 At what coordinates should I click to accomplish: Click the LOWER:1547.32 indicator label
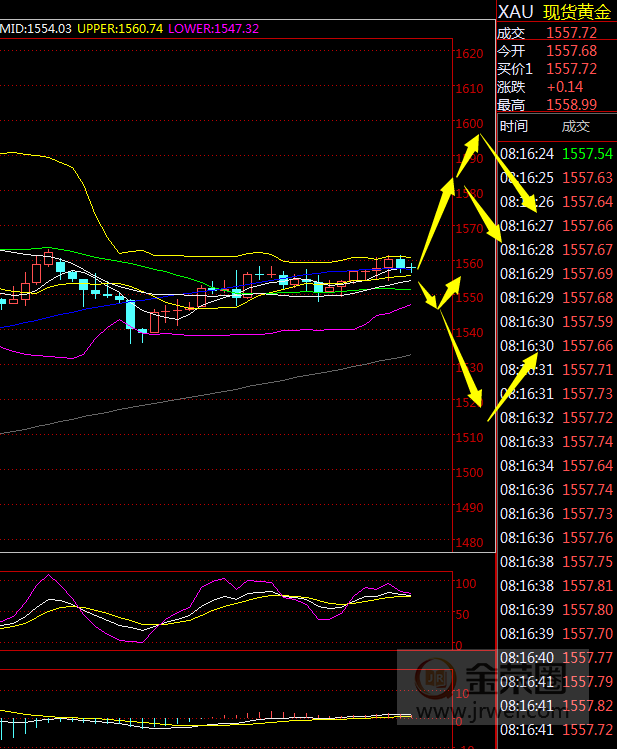pyautogui.click(x=214, y=29)
